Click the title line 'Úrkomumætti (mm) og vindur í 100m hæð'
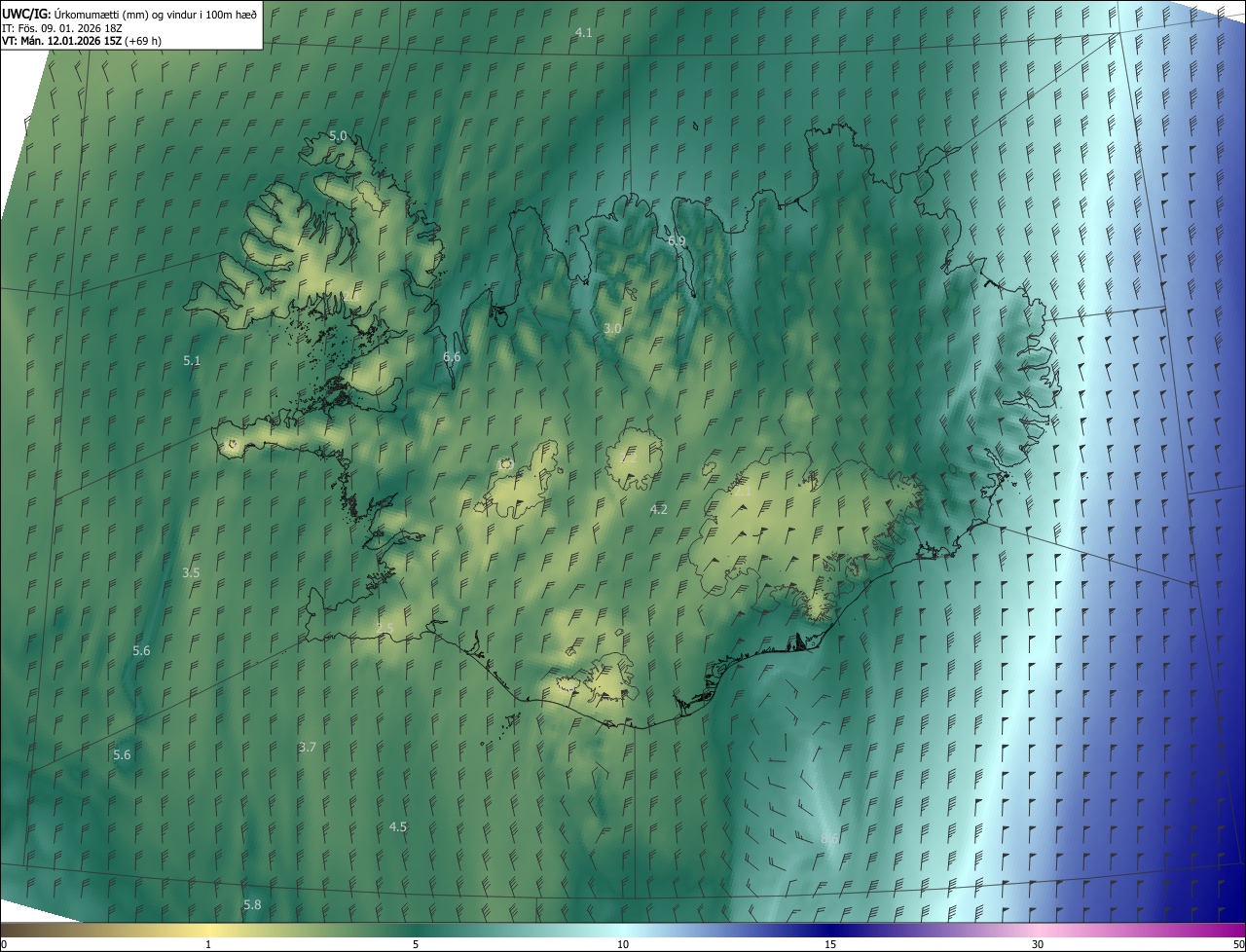This screenshot has height=952, width=1246. click(154, 13)
